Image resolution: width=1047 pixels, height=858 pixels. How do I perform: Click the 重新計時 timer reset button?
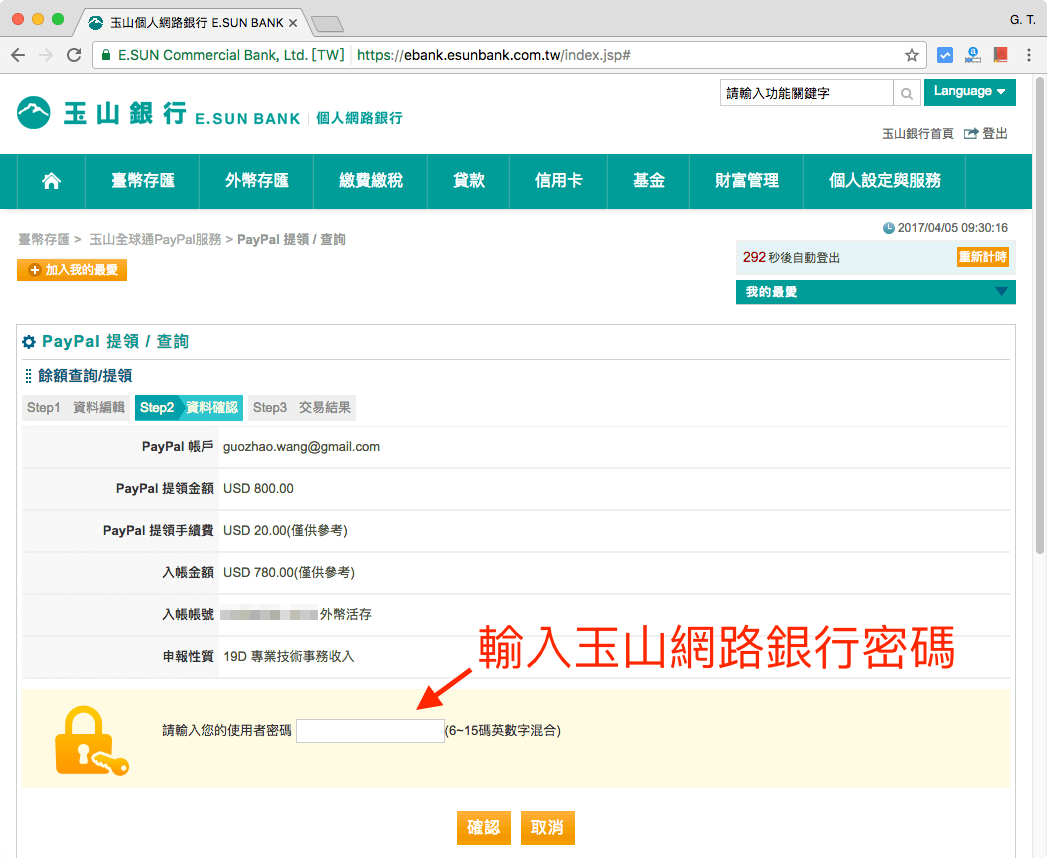984,257
